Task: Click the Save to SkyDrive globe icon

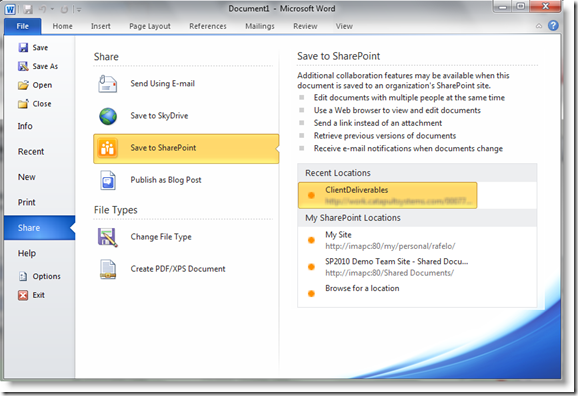Action: (108, 116)
